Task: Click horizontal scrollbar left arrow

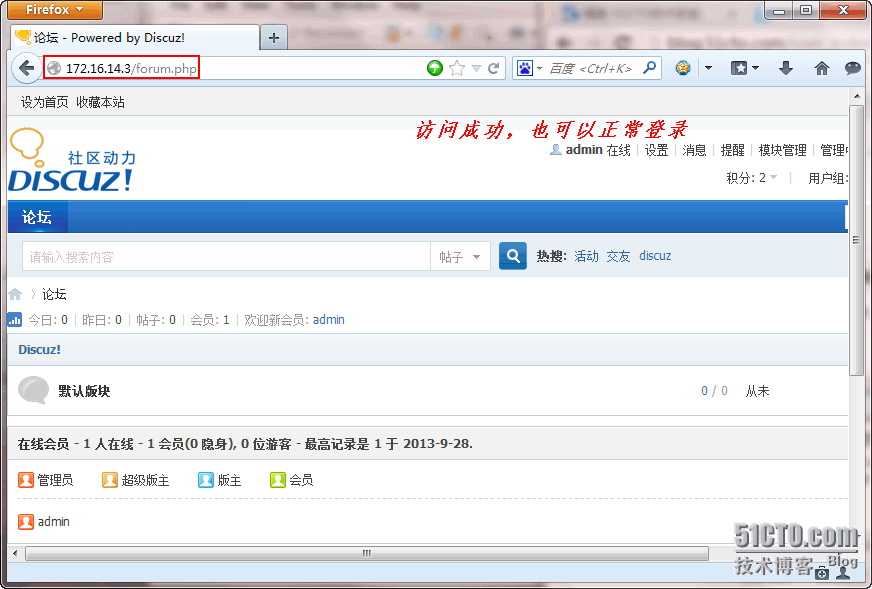Action: (15, 553)
